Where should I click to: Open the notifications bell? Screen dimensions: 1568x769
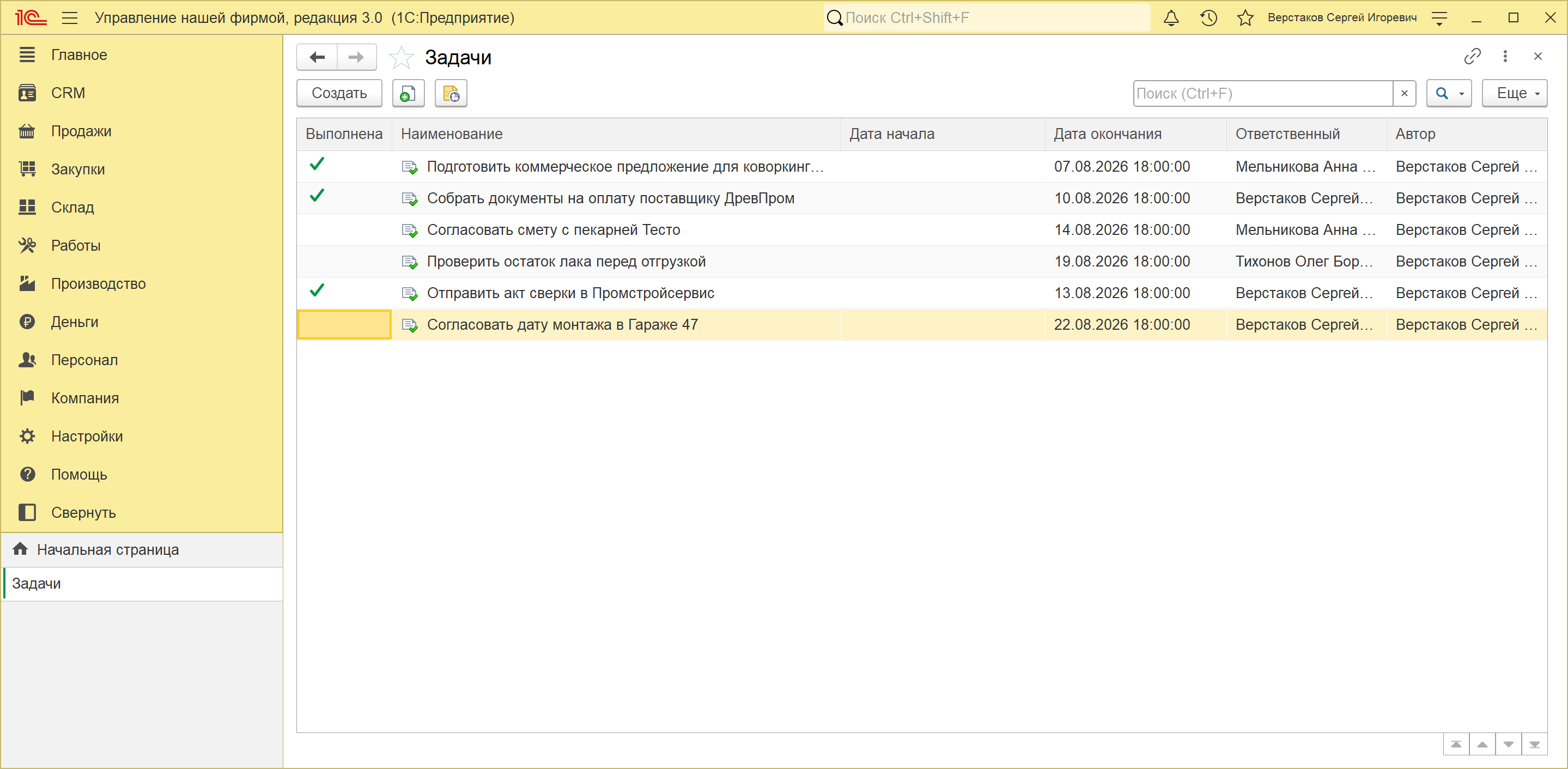tap(1171, 17)
